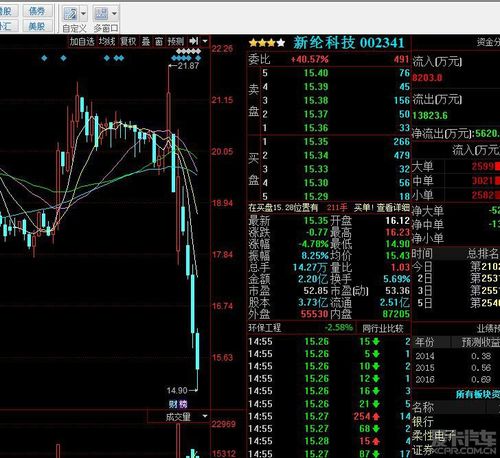Viewport: 500px width, 458px height.
Task: Click buy level 5 price 15.29
Action: pyautogui.click(x=316, y=196)
